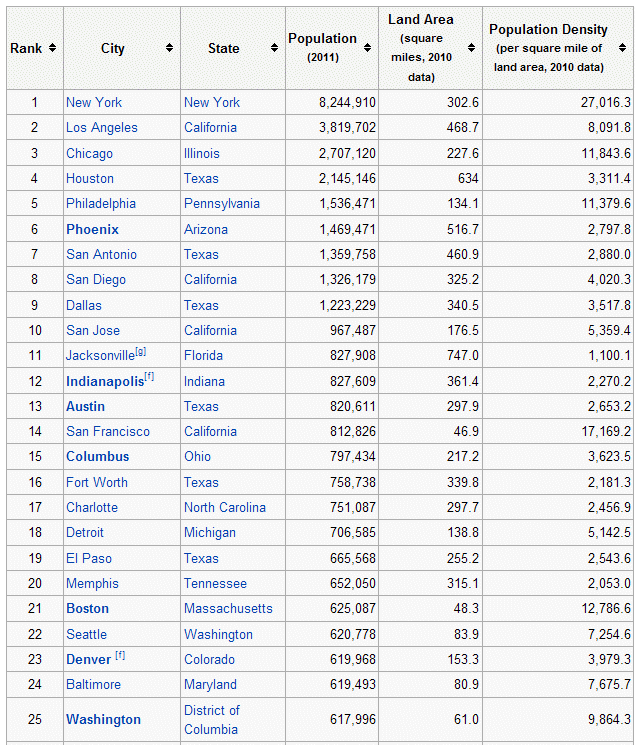The height and width of the screenshot is (745, 636).
Task: Open the New York city link
Action: coord(94,103)
